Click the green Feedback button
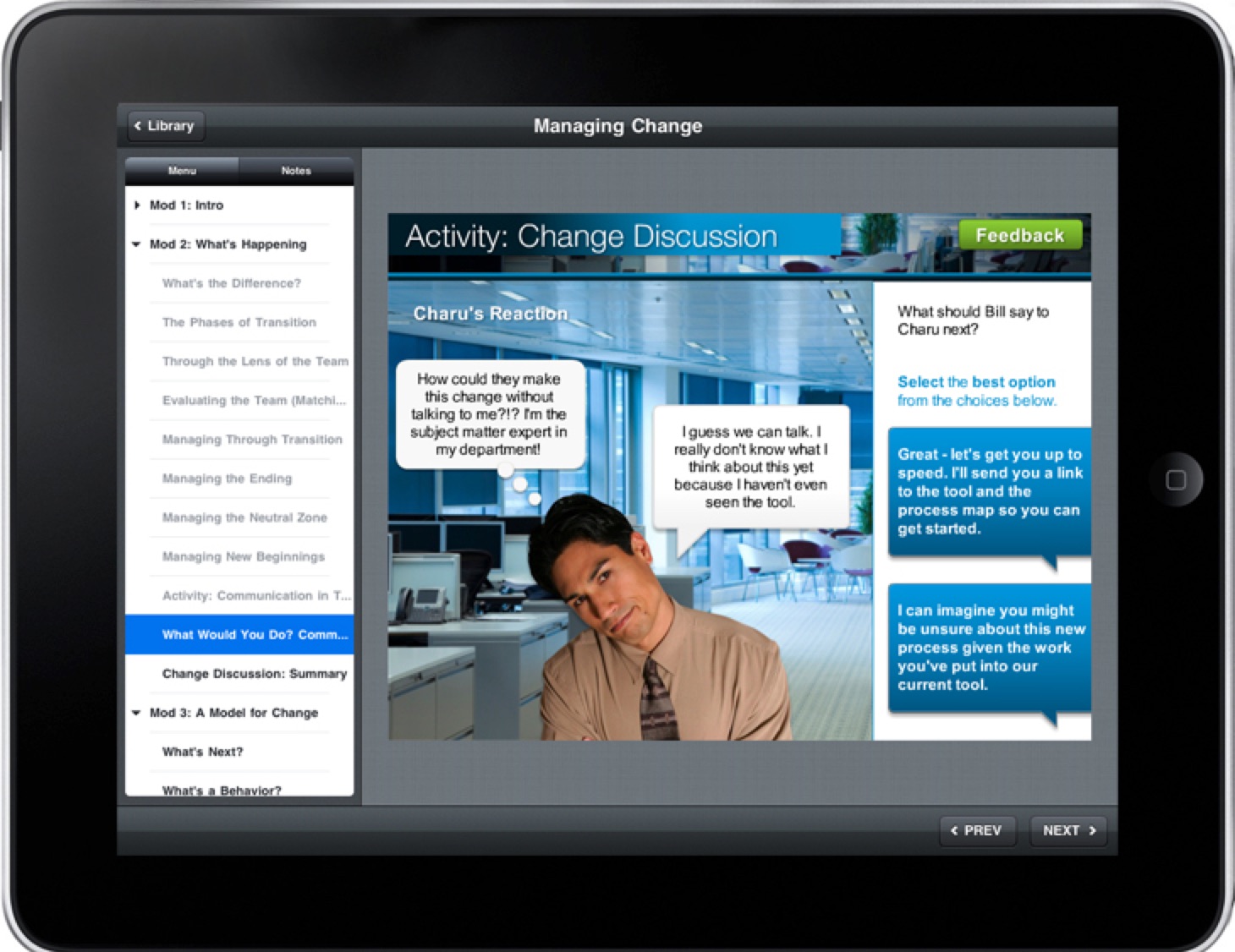The height and width of the screenshot is (952, 1235). pyautogui.click(x=1020, y=235)
